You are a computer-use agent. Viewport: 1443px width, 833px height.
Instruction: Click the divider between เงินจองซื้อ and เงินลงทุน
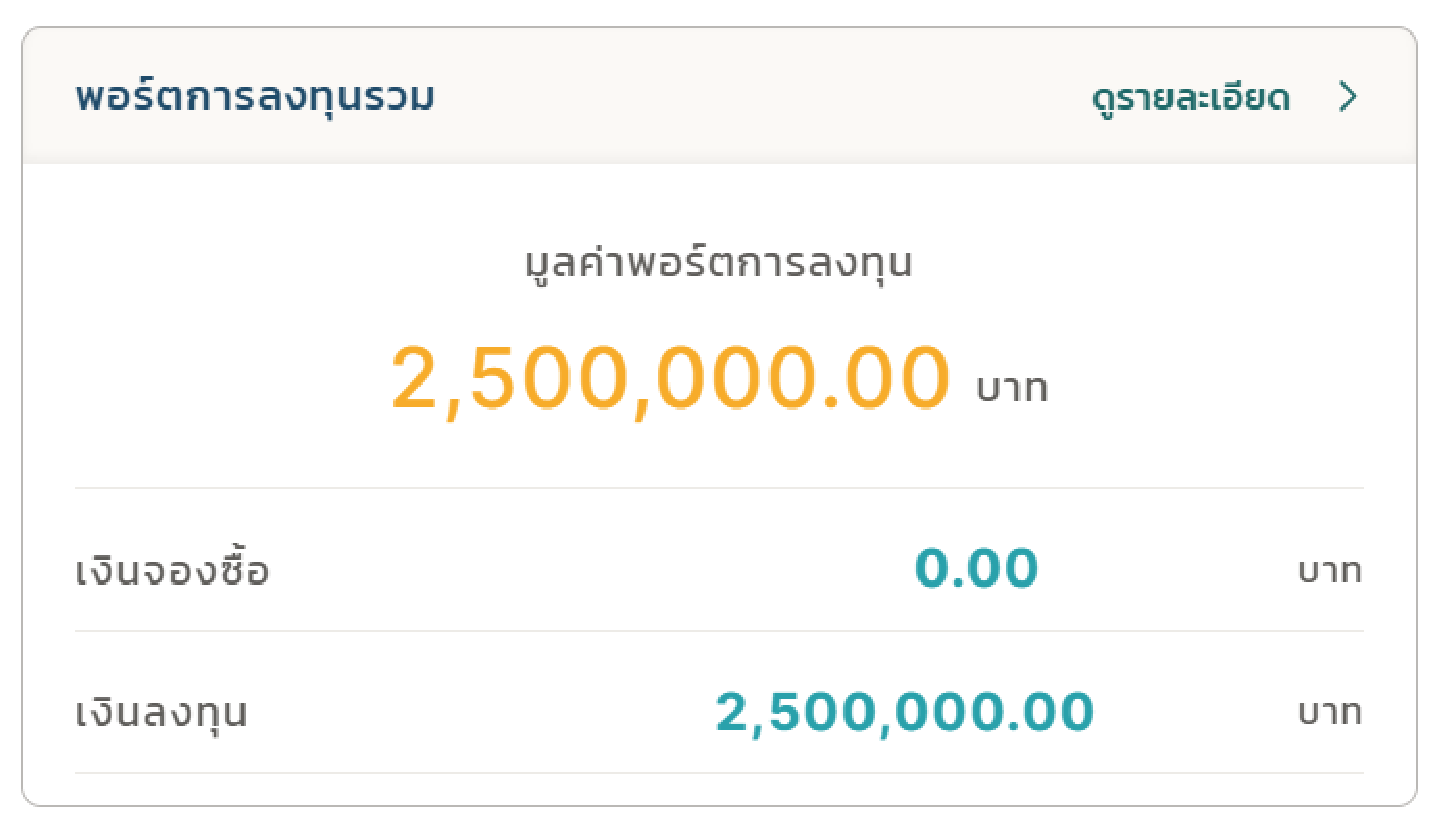point(718,631)
